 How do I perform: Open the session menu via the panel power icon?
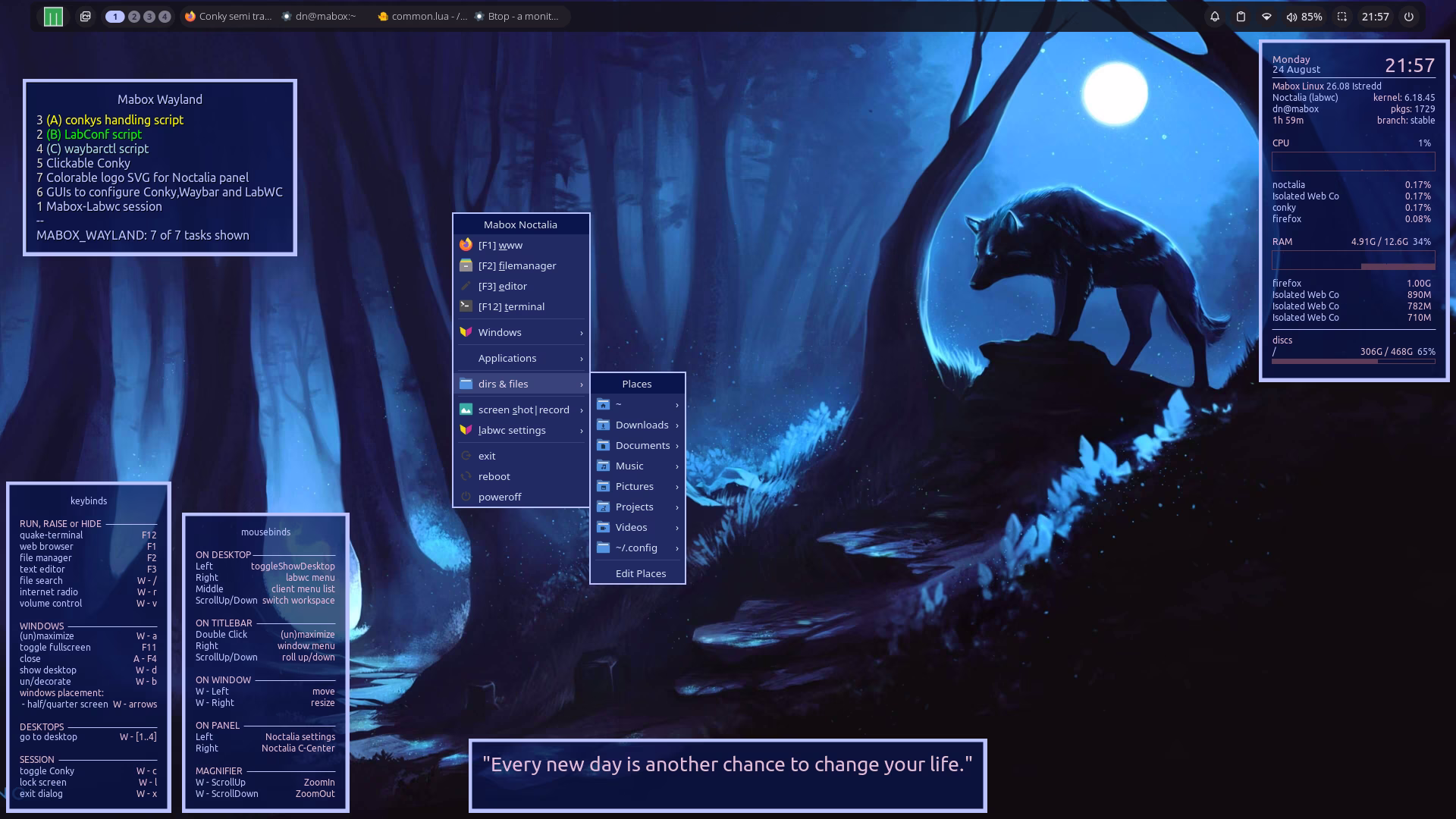tap(1409, 17)
